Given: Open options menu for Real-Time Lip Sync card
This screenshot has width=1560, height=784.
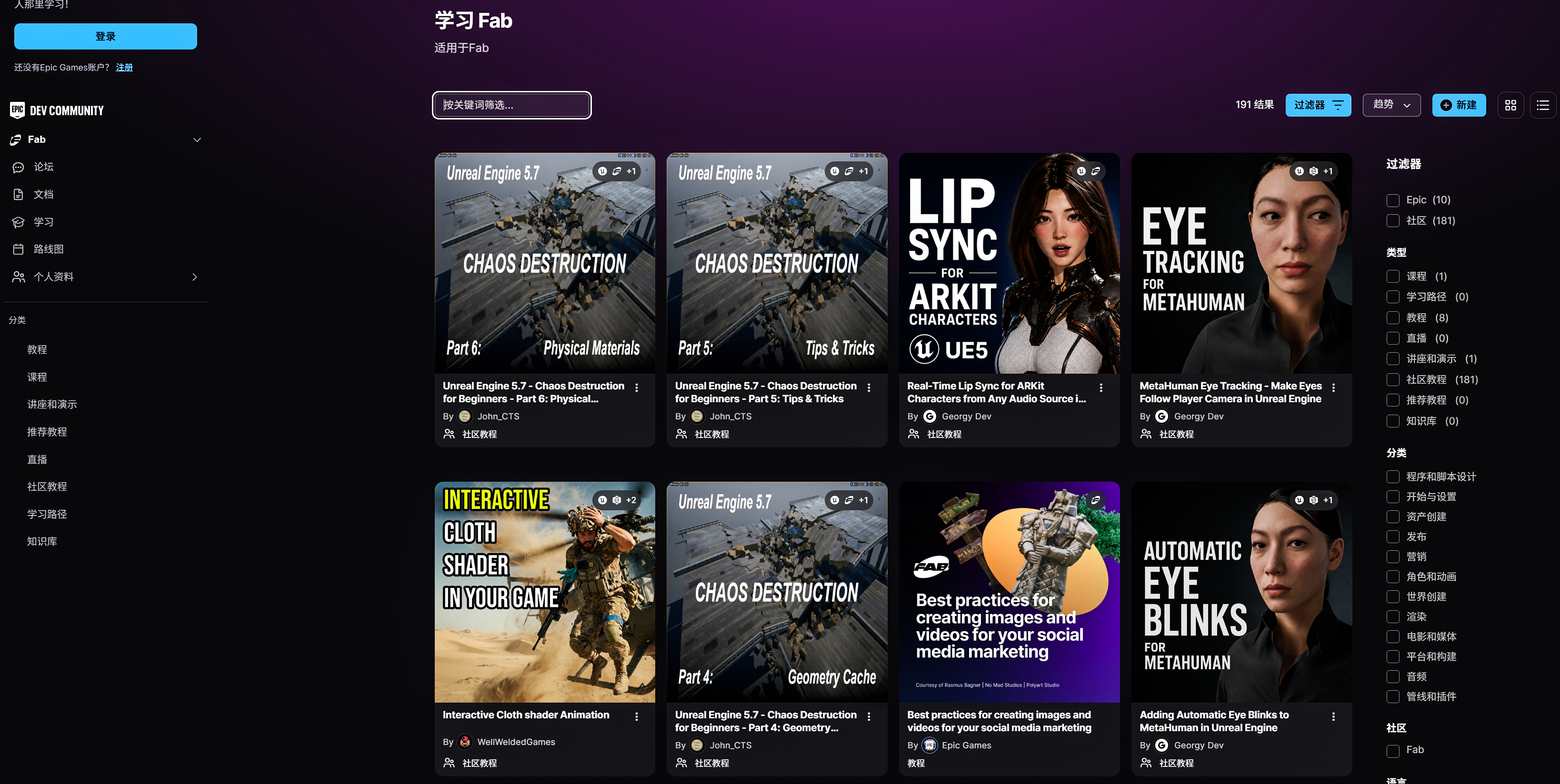Looking at the screenshot, I should 1101,387.
